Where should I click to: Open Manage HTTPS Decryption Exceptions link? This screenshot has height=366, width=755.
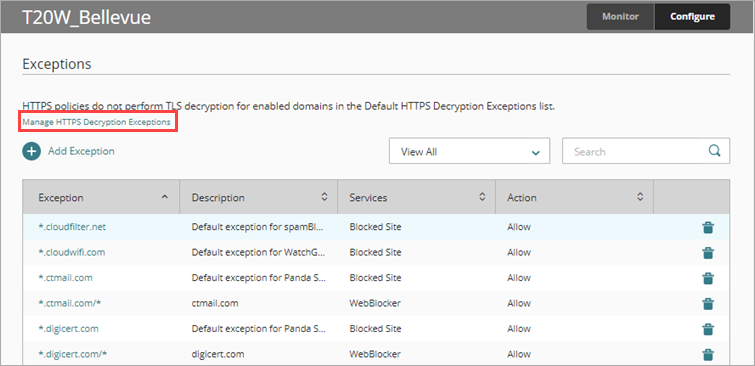pos(96,122)
